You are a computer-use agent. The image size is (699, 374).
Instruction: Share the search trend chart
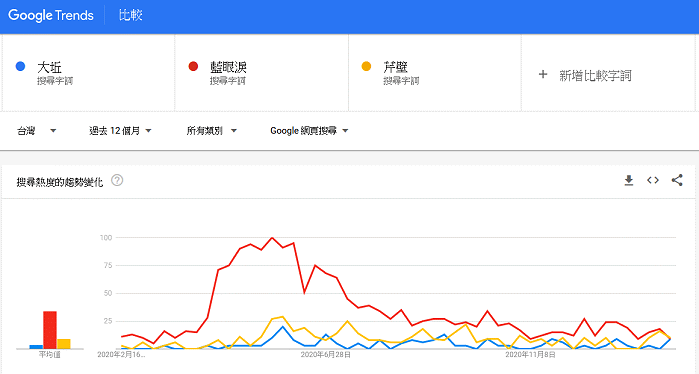(677, 180)
